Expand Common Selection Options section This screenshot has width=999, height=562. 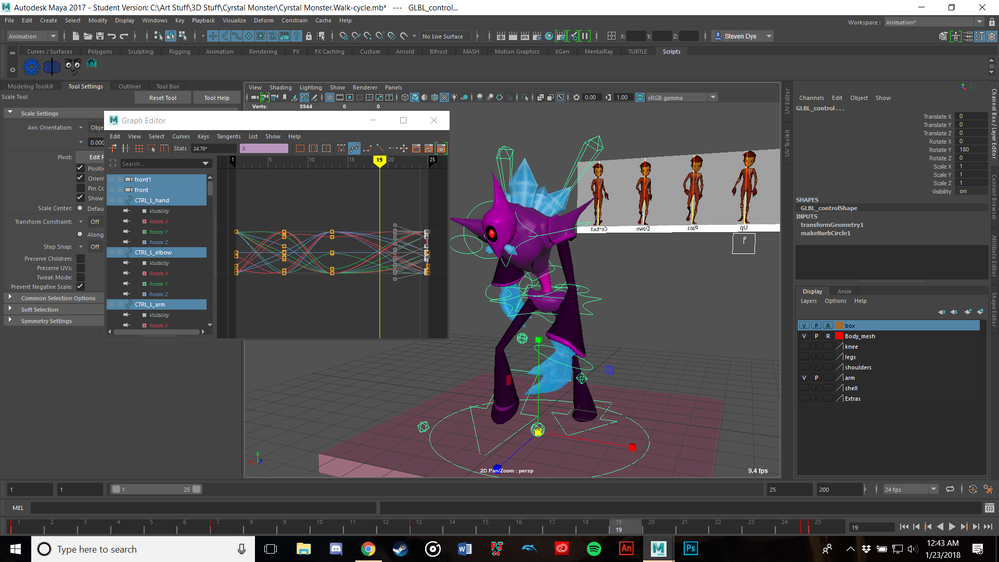point(10,298)
